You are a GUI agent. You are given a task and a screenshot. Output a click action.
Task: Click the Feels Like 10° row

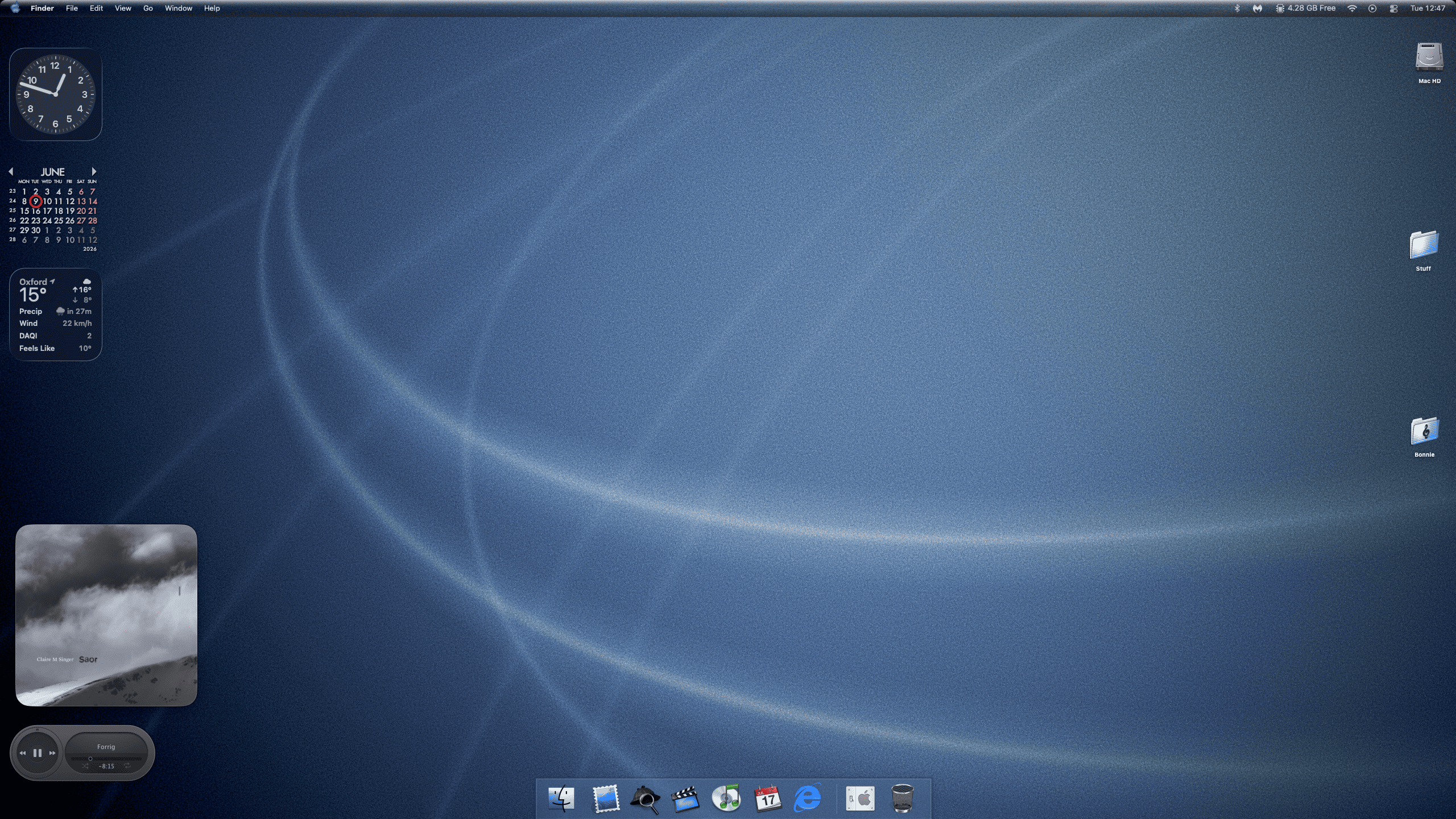click(x=55, y=349)
